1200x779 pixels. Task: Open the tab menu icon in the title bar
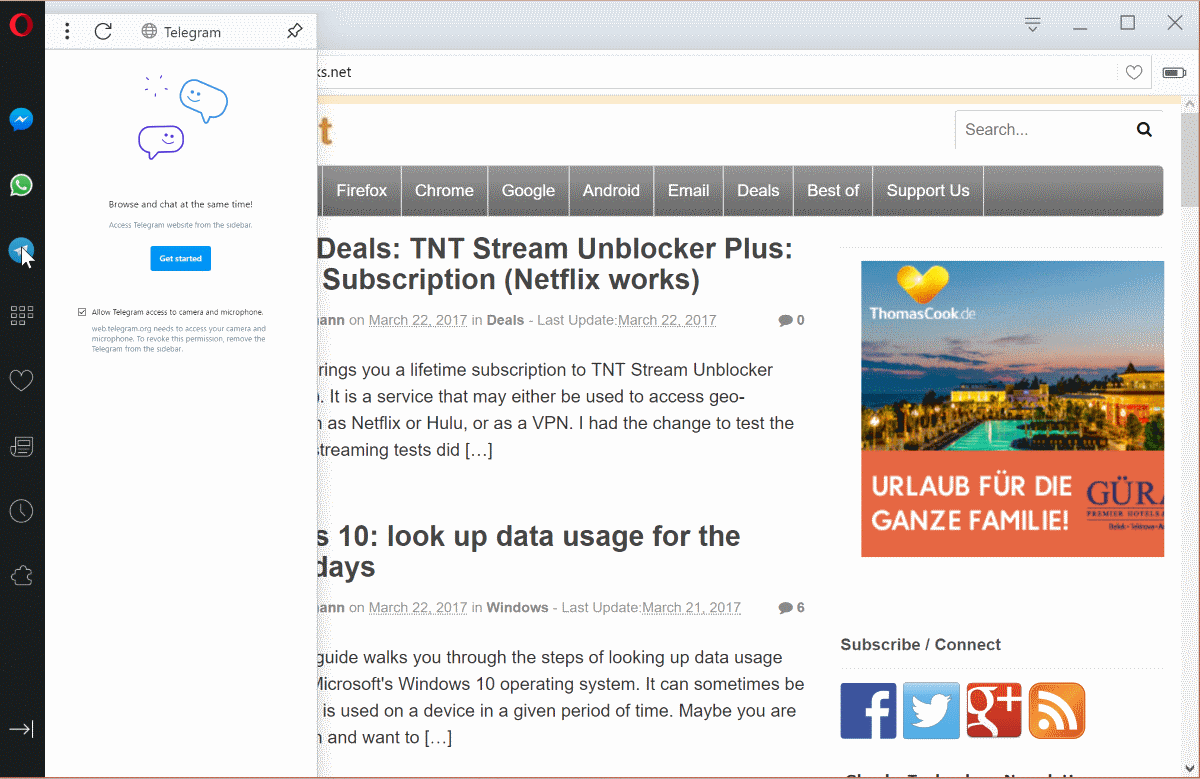(1033, 24)
